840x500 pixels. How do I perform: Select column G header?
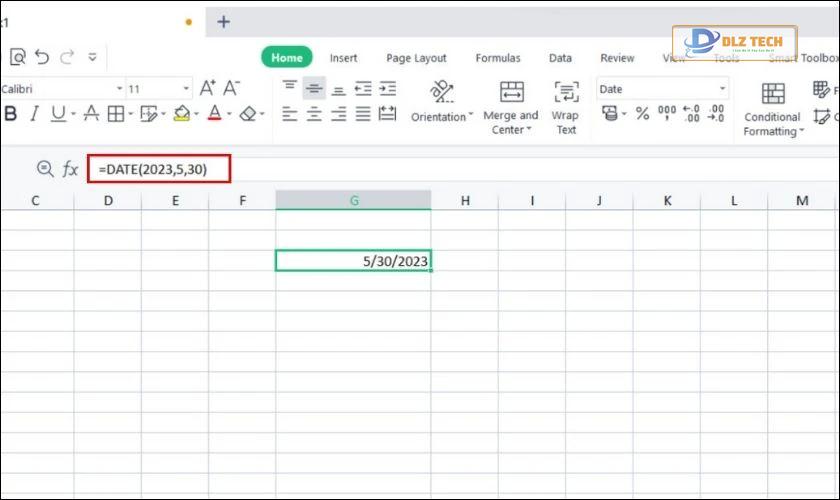[354, 200]
